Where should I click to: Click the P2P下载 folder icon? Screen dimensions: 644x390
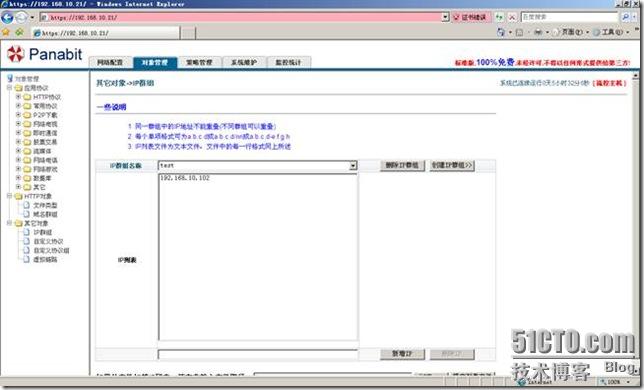[x=28, y=115]
